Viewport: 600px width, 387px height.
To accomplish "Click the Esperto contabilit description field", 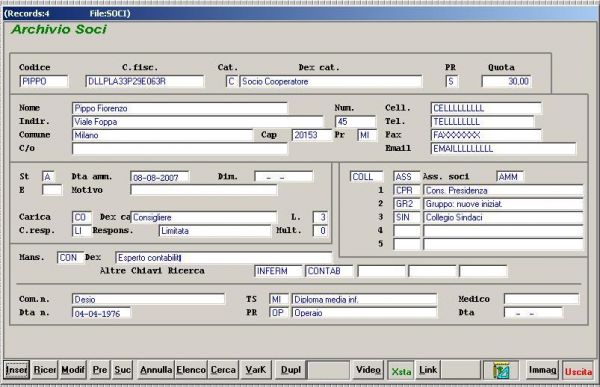I will point(223,258).
